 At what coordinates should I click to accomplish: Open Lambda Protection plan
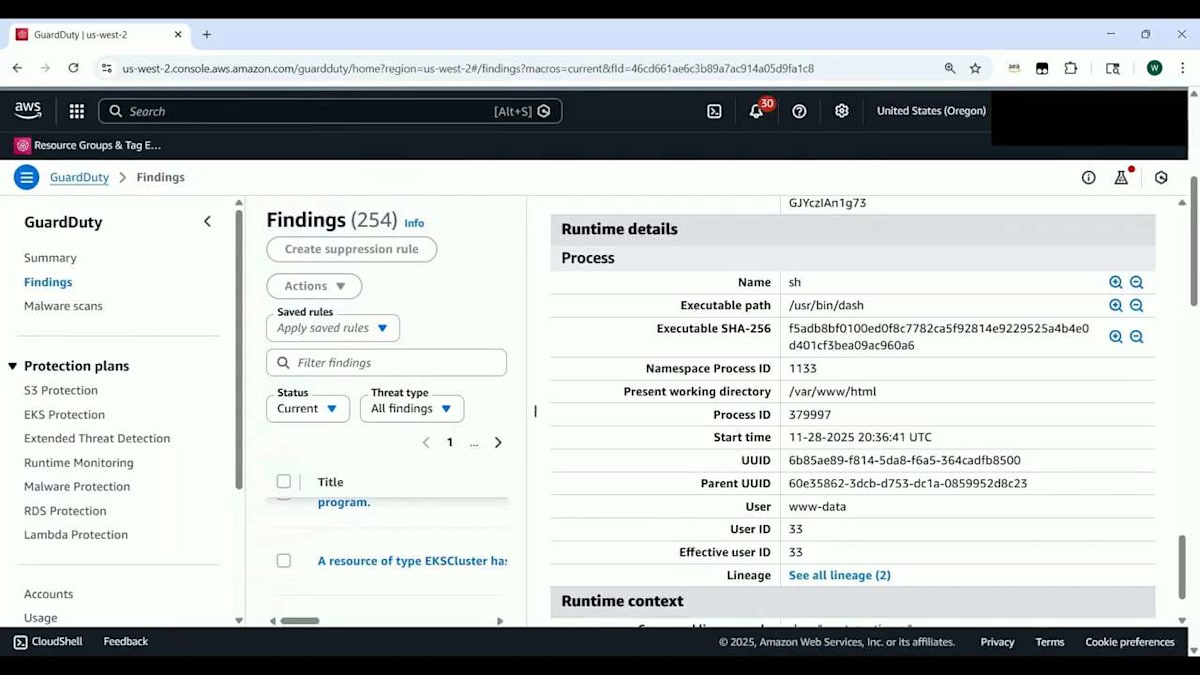pyautogui.click(x=76, y=535)
